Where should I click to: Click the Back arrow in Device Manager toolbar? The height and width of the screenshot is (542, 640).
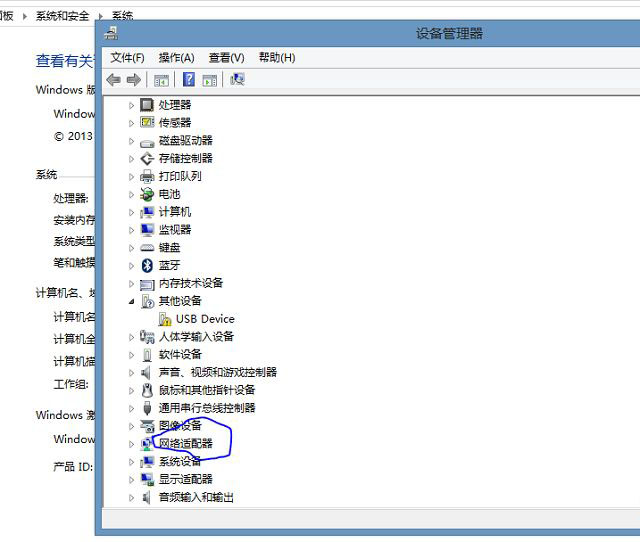113,80
